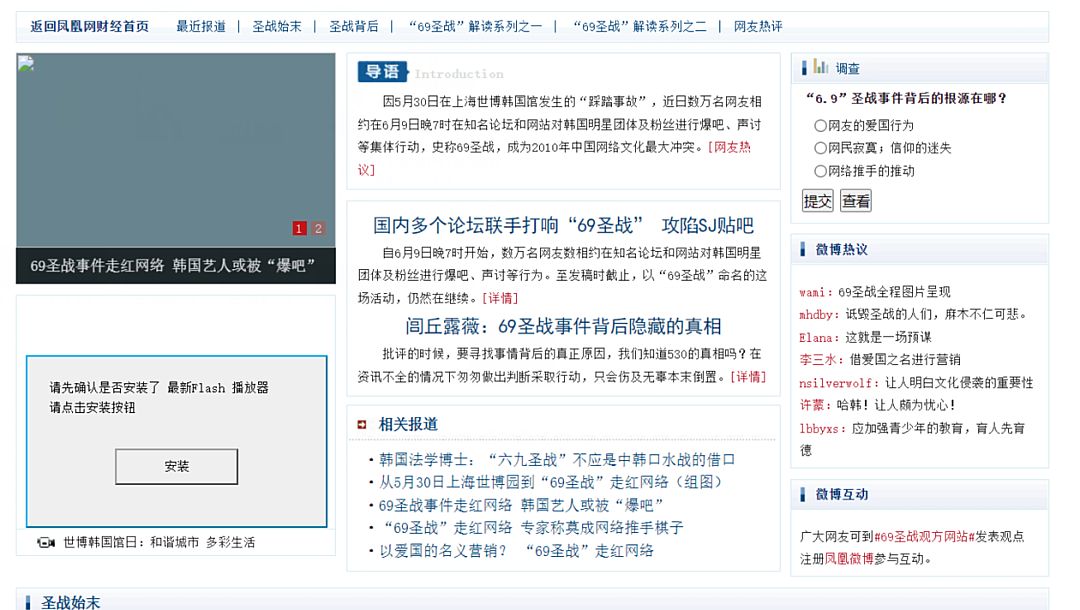
Task: Open the 最近报道 nav item
Action: (200, 26)
